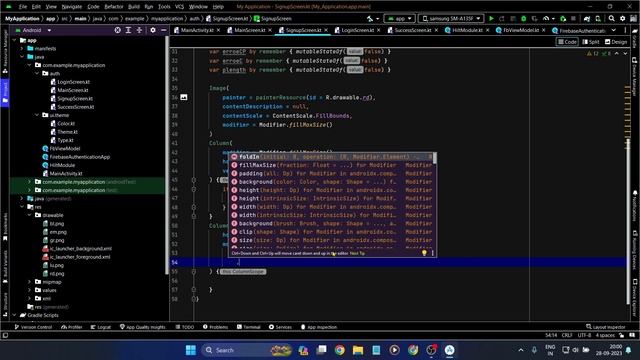Open File Explorer from the taskbar
640x360 pixels.
tap(358, 350)
